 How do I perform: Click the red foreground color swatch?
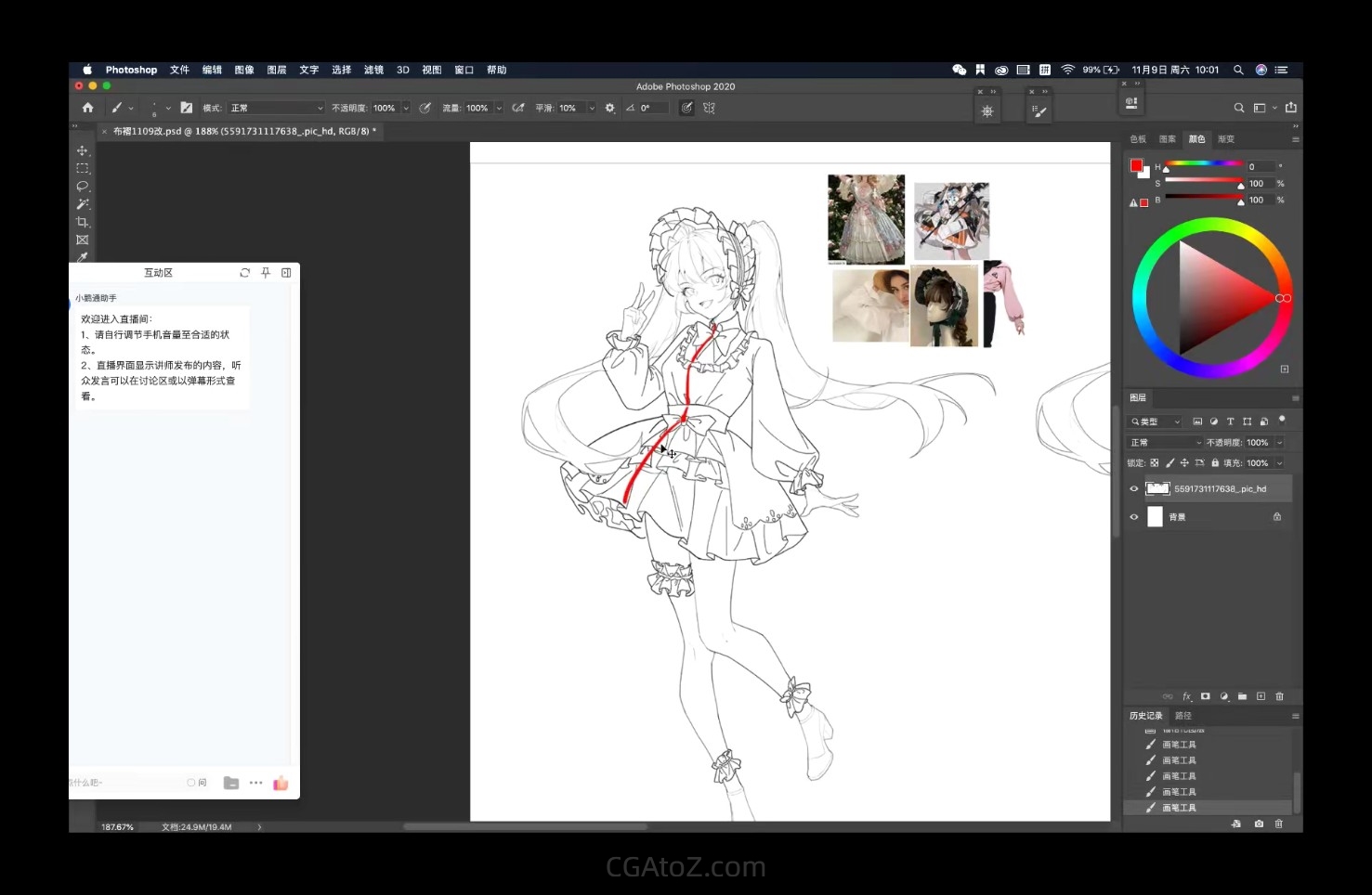point(1135,165)
